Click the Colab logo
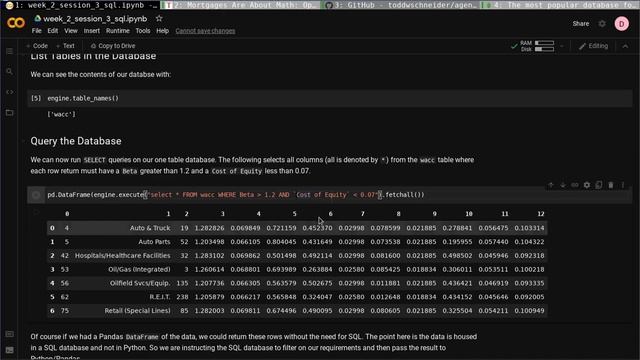The height and width of the screenshot is (360, 640). point(16,23)
